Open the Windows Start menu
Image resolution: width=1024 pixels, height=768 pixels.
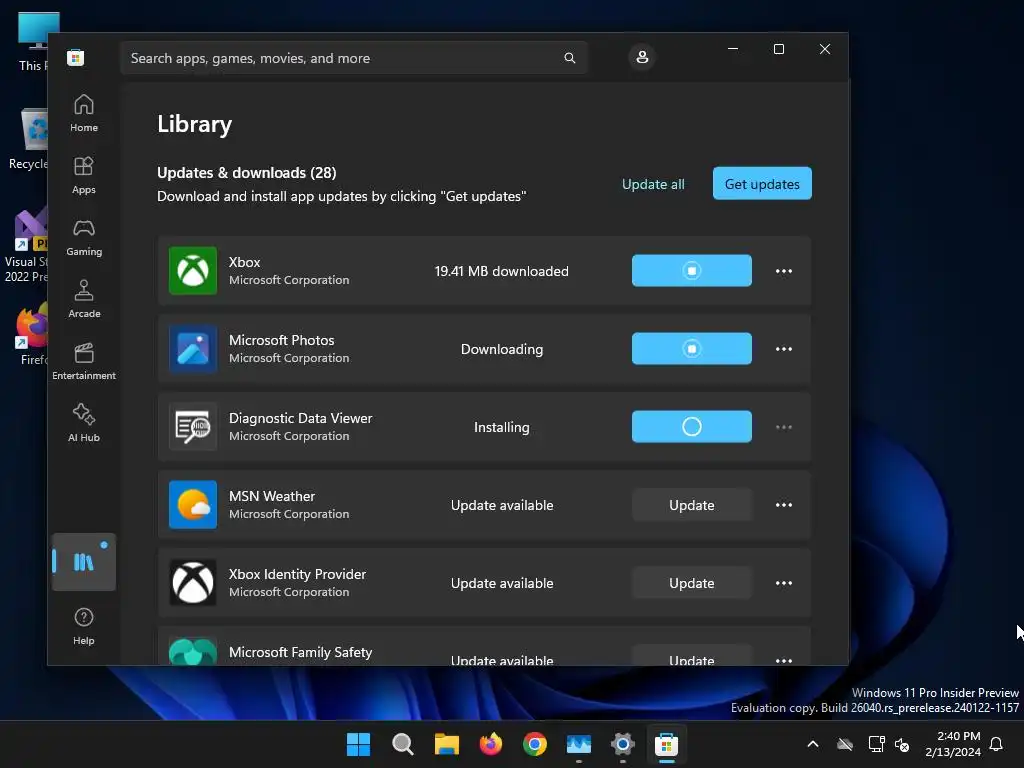pyautogui.click(x=358, y=744)
